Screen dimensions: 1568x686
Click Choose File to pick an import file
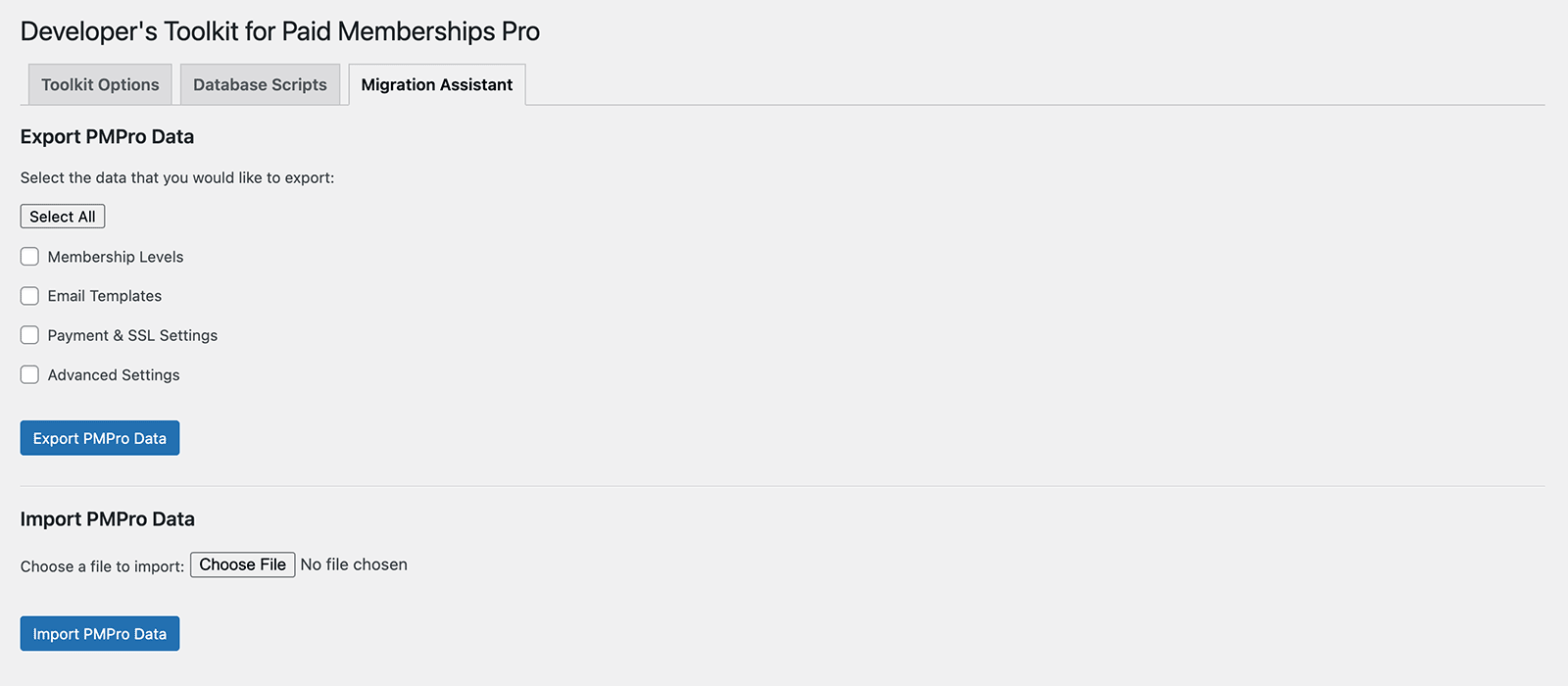tap(242, 564)
